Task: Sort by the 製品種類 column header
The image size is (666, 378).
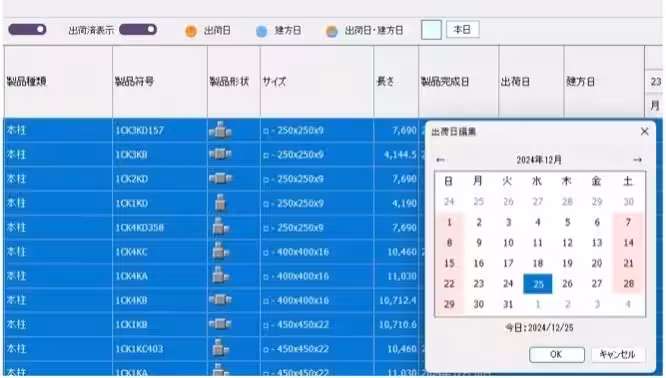Action: click(58, 82)
